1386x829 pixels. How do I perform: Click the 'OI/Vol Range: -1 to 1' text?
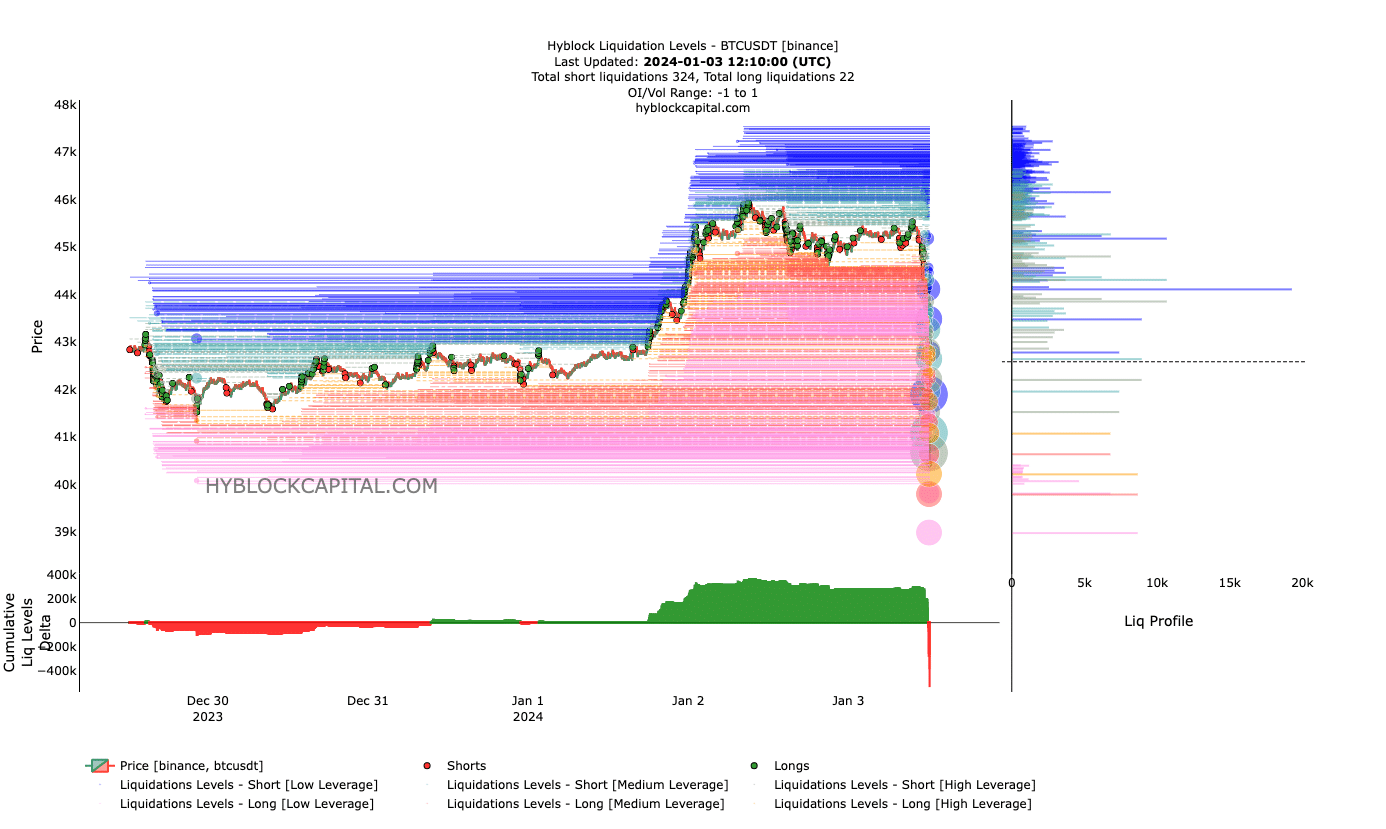(x=693, y=92)
